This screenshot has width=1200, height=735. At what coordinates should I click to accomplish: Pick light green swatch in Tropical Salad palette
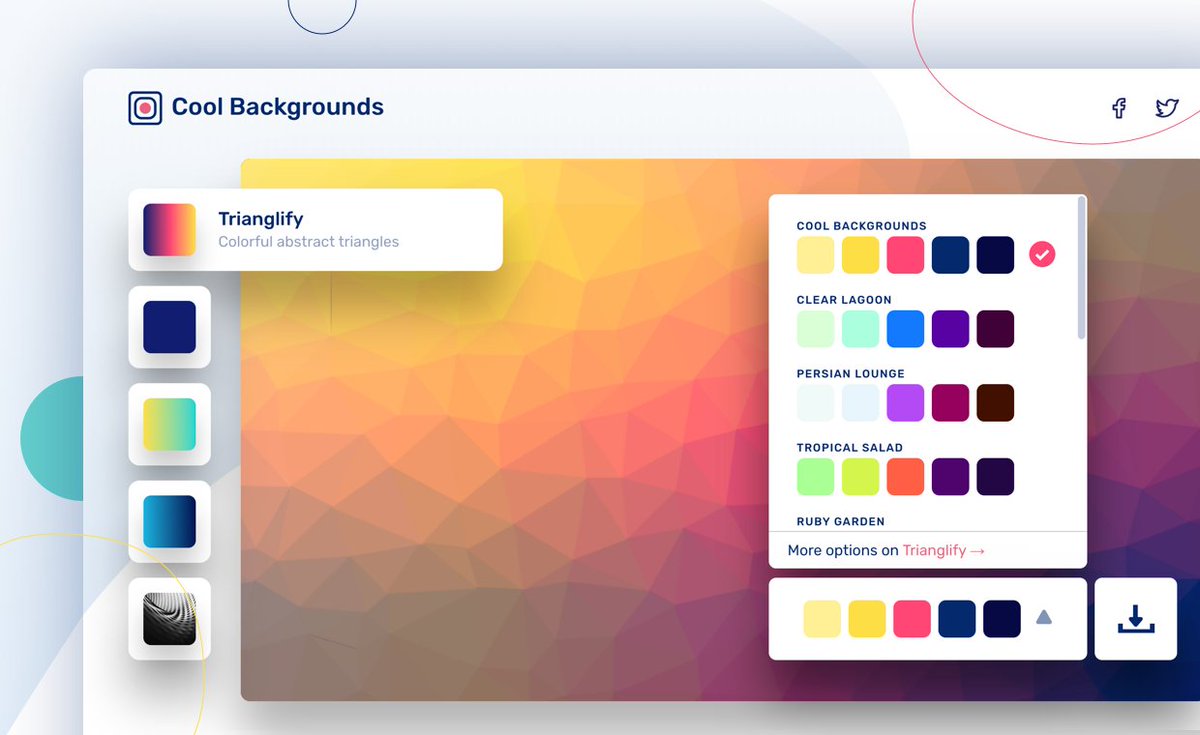coord(816,477)
